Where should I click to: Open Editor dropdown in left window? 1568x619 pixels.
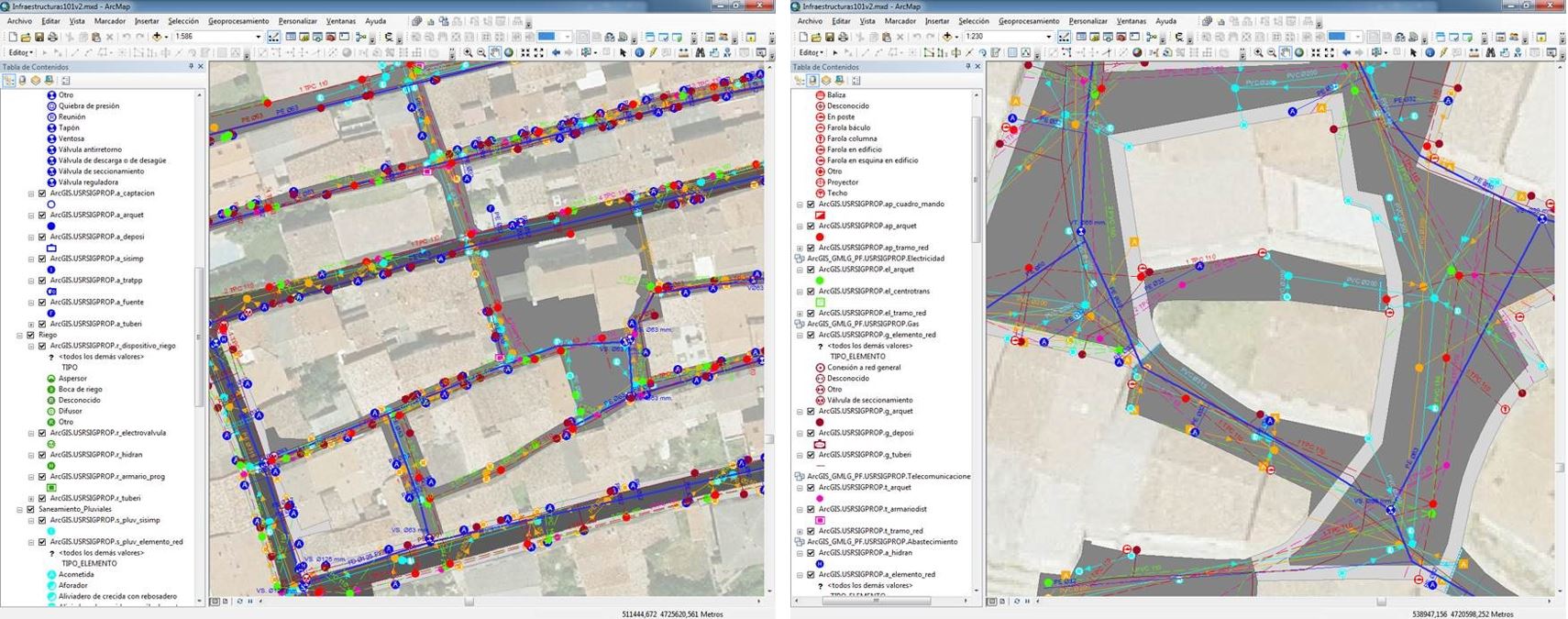(20, 52)
